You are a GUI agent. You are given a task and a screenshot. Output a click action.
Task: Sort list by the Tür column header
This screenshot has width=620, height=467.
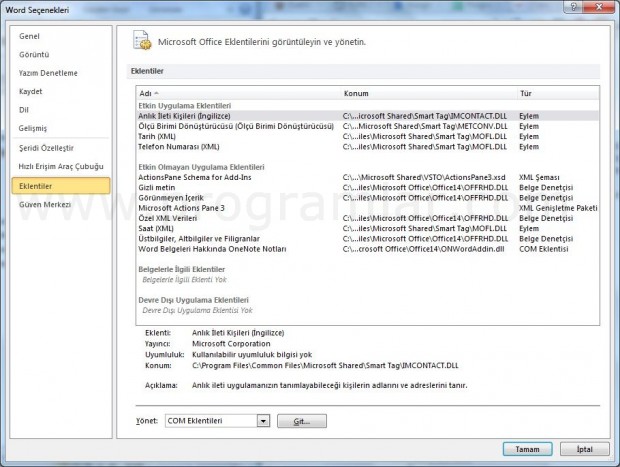(x=558, y=93)
